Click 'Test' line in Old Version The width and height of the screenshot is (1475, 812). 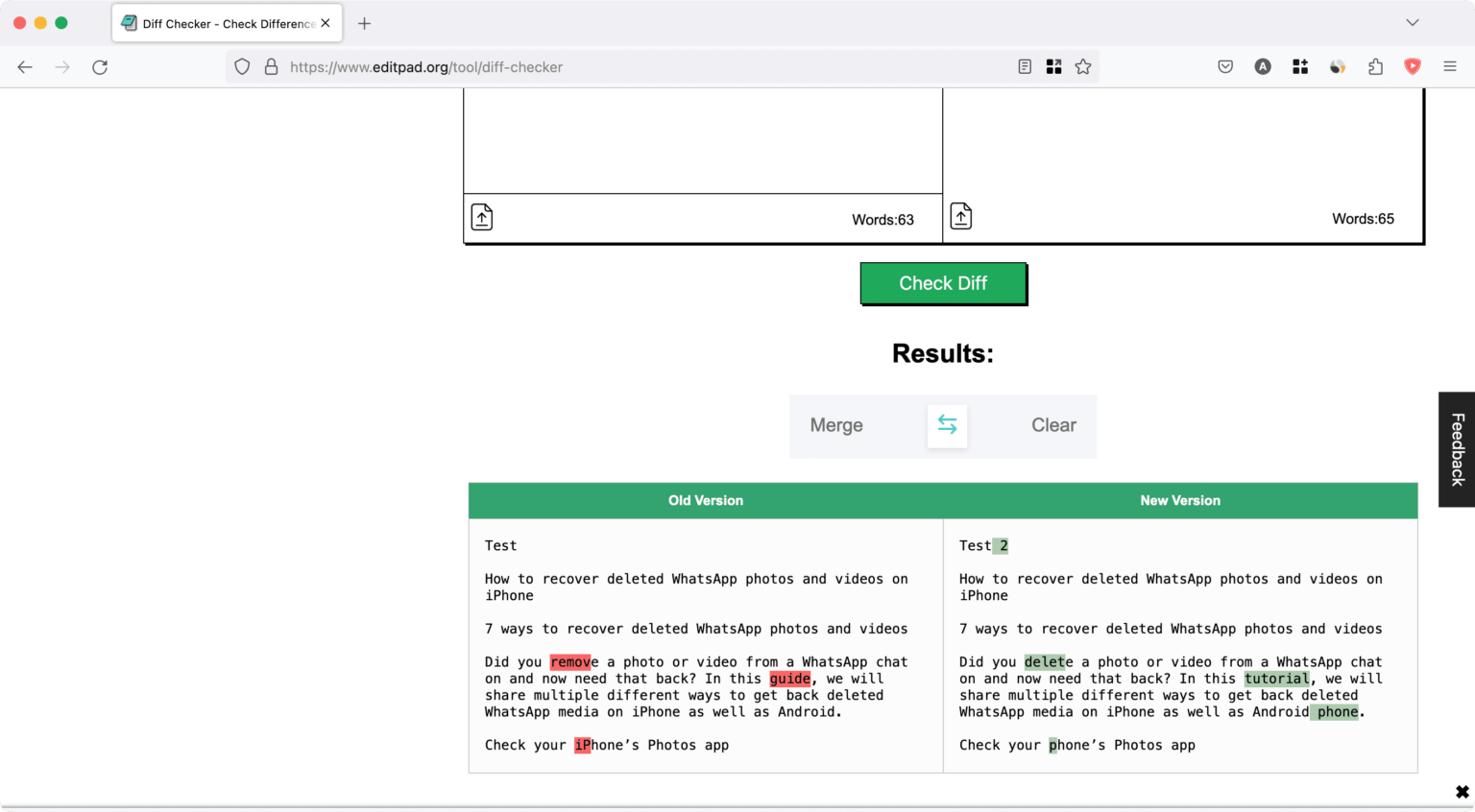500,546
